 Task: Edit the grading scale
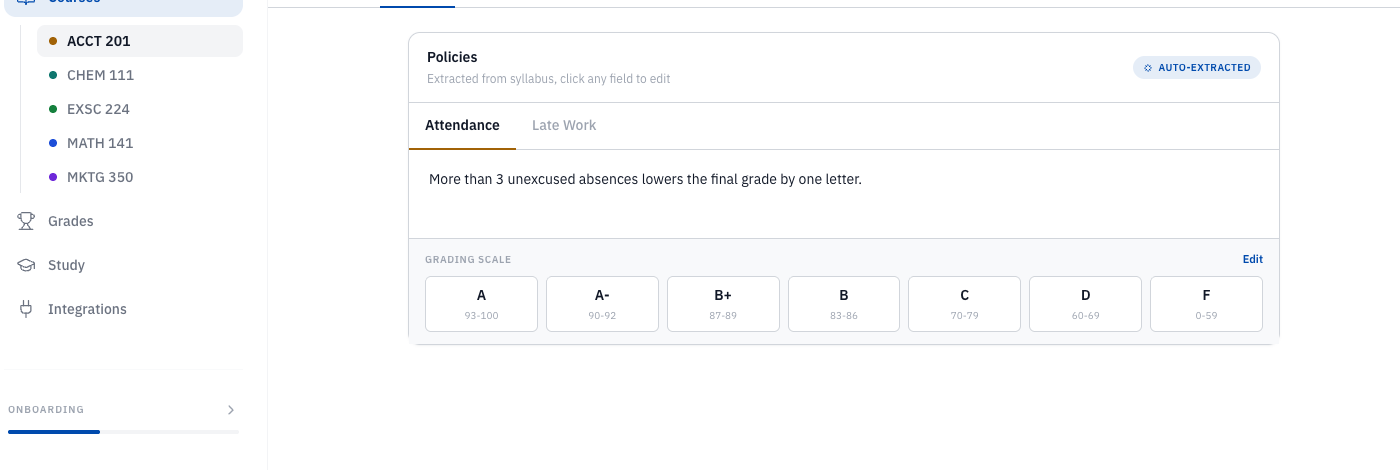1252,259
